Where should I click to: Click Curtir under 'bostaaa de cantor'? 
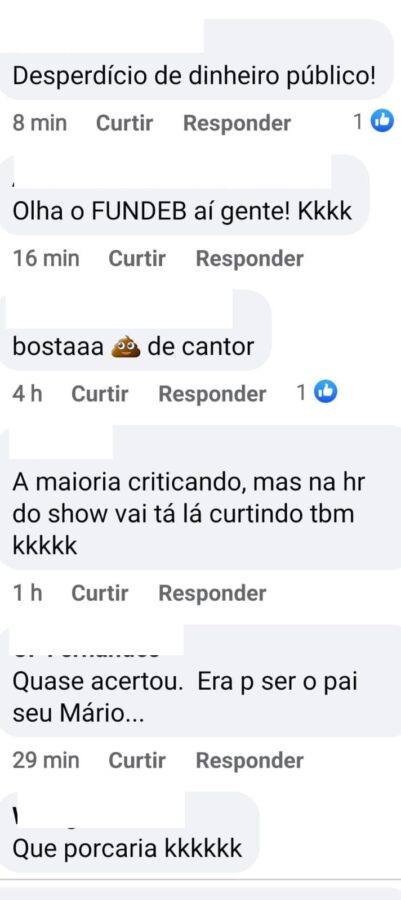pos(100,394)
